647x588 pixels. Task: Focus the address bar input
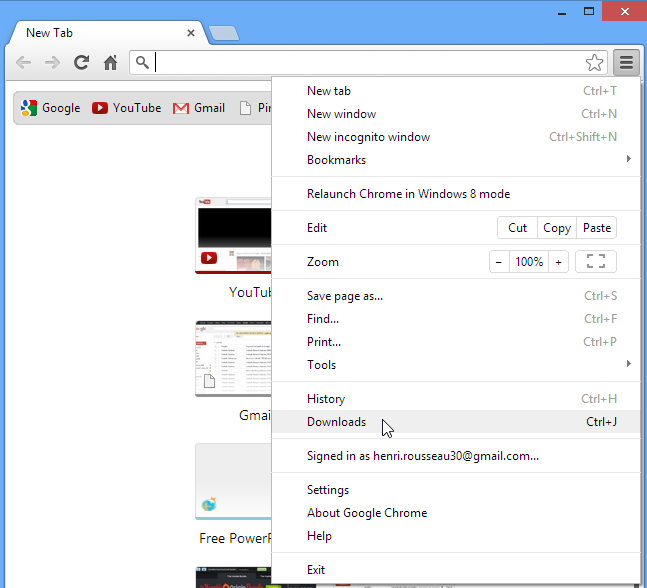(x=368, y=63)
